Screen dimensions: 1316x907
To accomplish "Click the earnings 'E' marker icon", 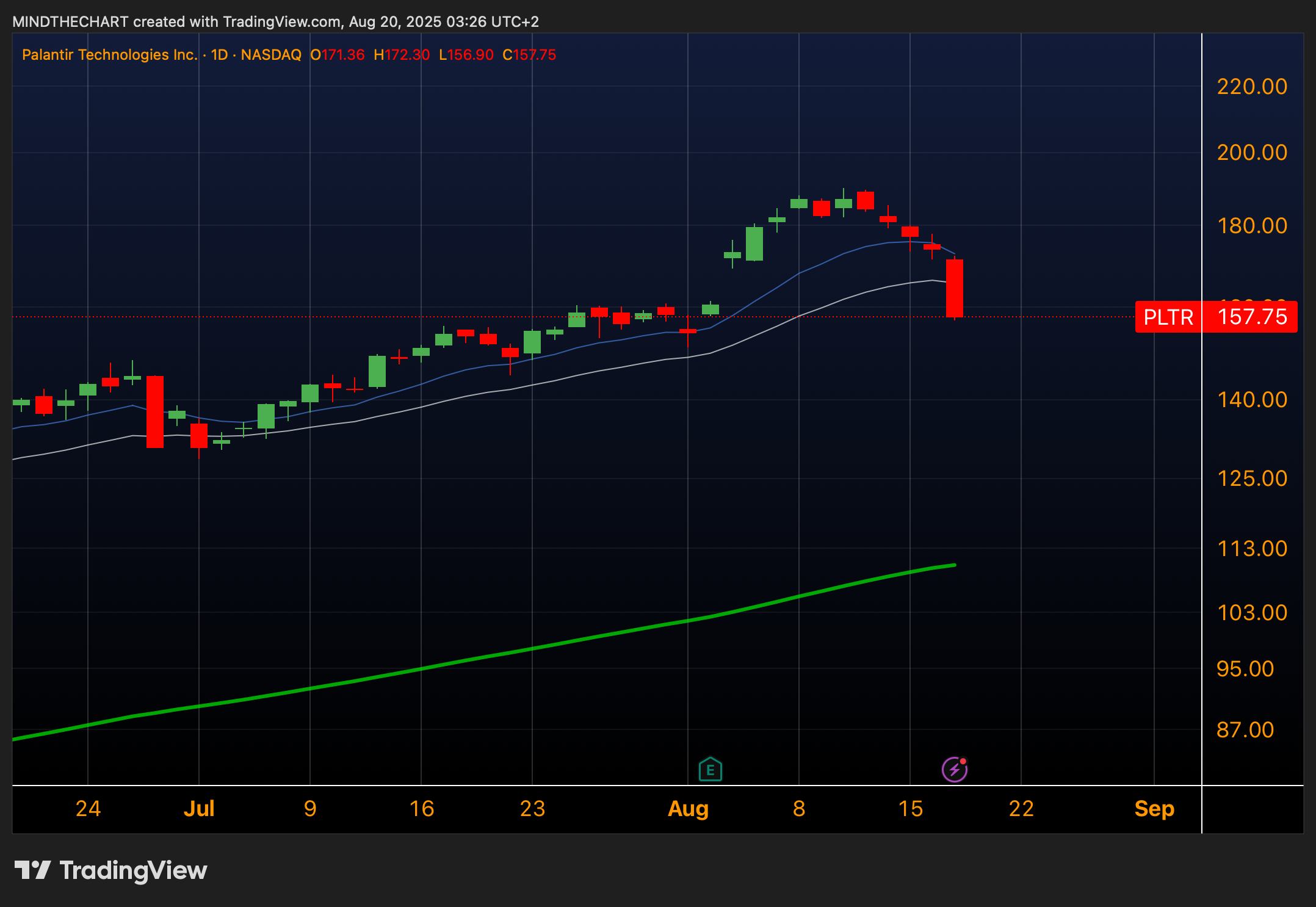I will tap(710, 769).
